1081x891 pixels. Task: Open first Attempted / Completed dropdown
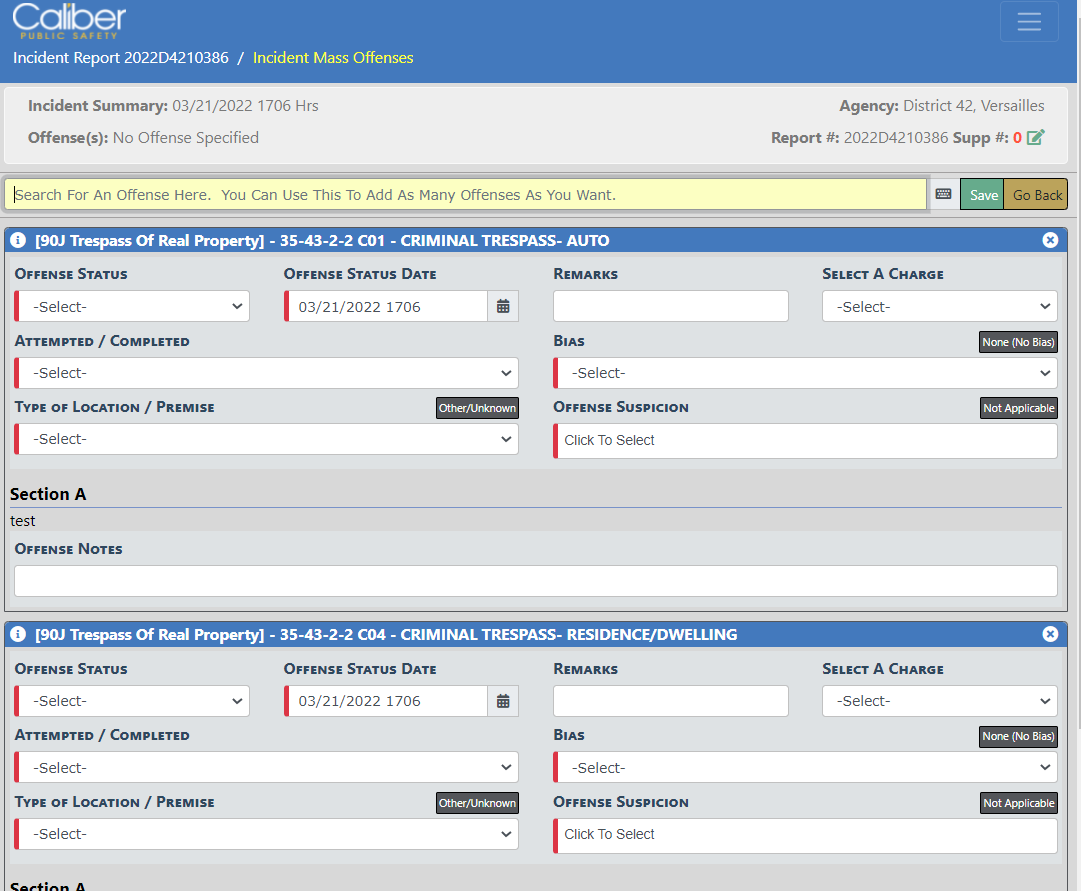pos(267,373)
